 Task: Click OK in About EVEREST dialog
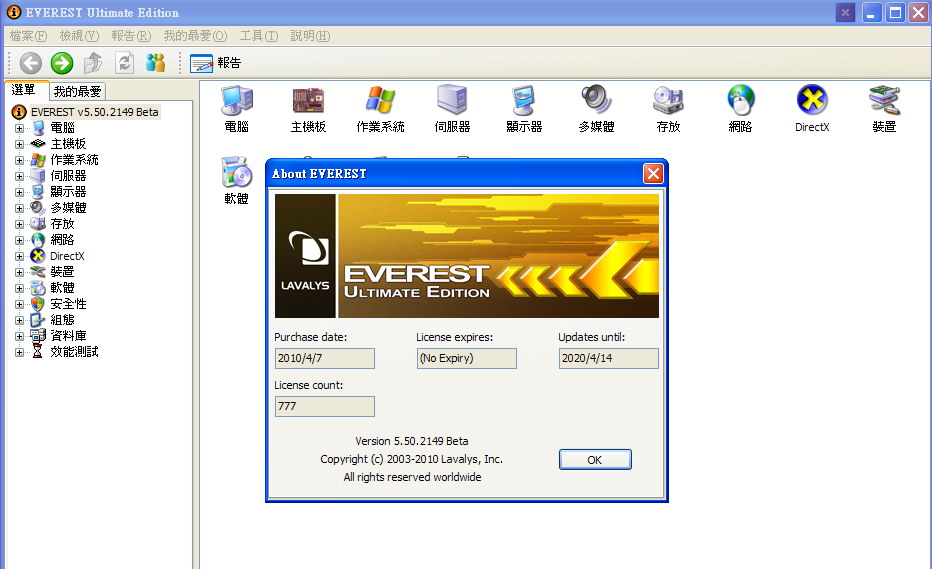click(x=595, y=460)
